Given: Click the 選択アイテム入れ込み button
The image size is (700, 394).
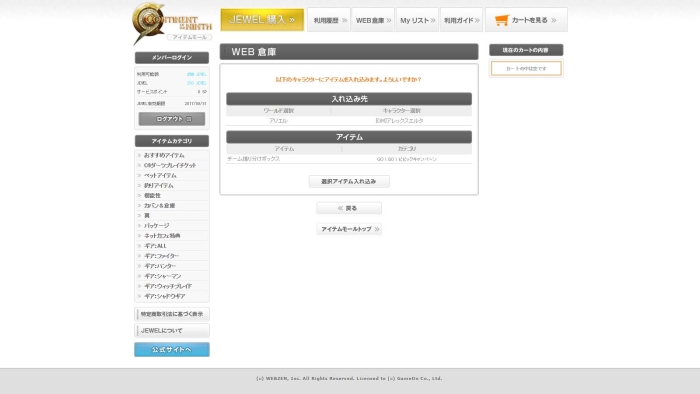Looking at the screenshot, I should click(x=349, y=181).
